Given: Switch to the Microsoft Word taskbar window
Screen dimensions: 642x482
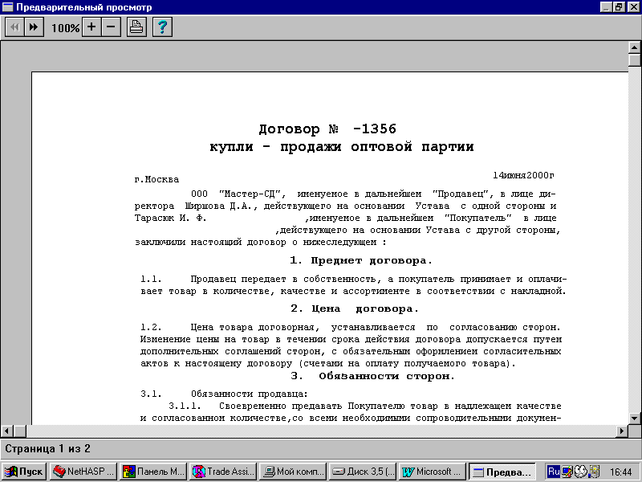Looking at the screenshot, I should [x=432, y=471].
